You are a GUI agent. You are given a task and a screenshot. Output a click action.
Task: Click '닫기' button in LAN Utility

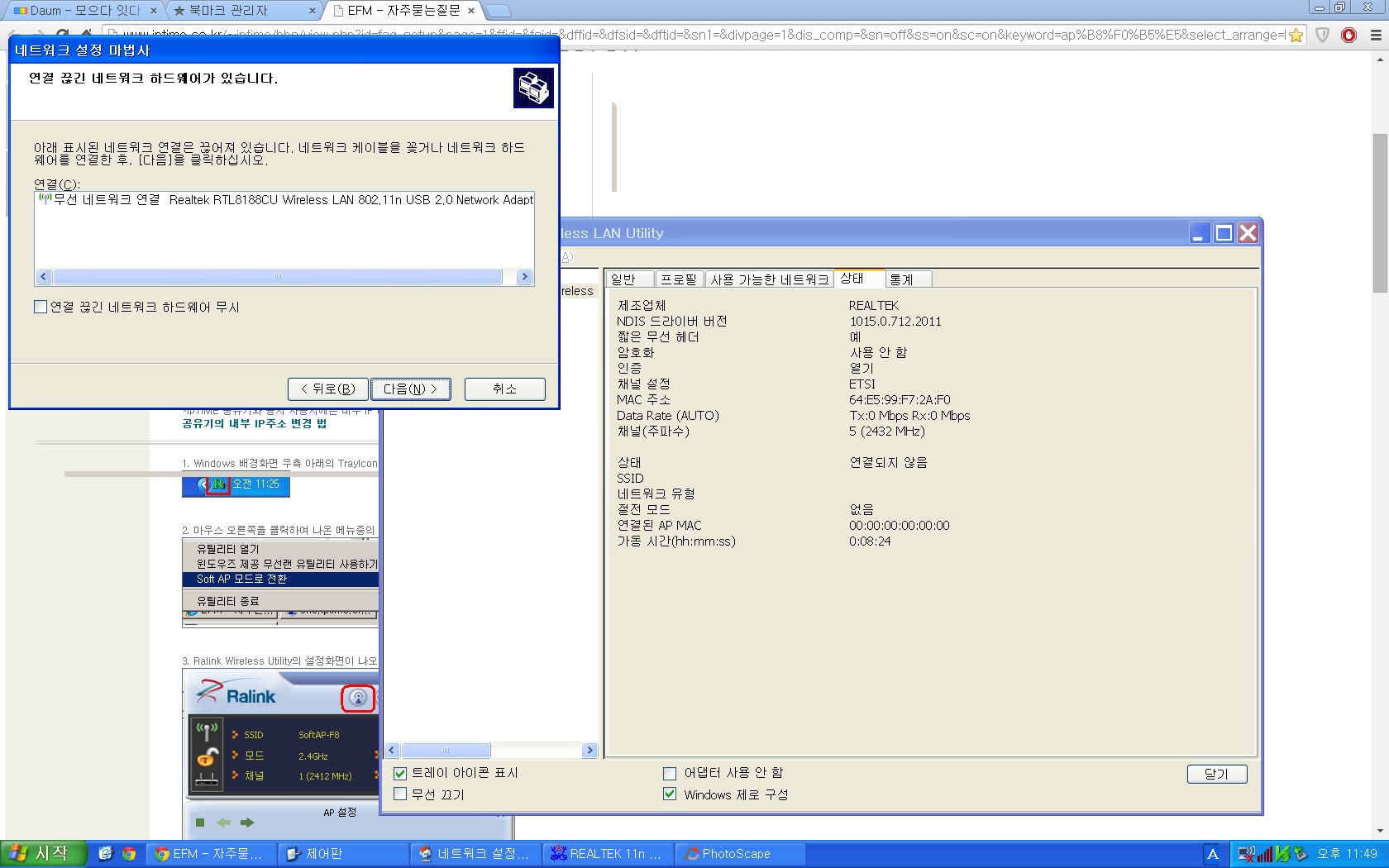click(x=1217, y=774)
